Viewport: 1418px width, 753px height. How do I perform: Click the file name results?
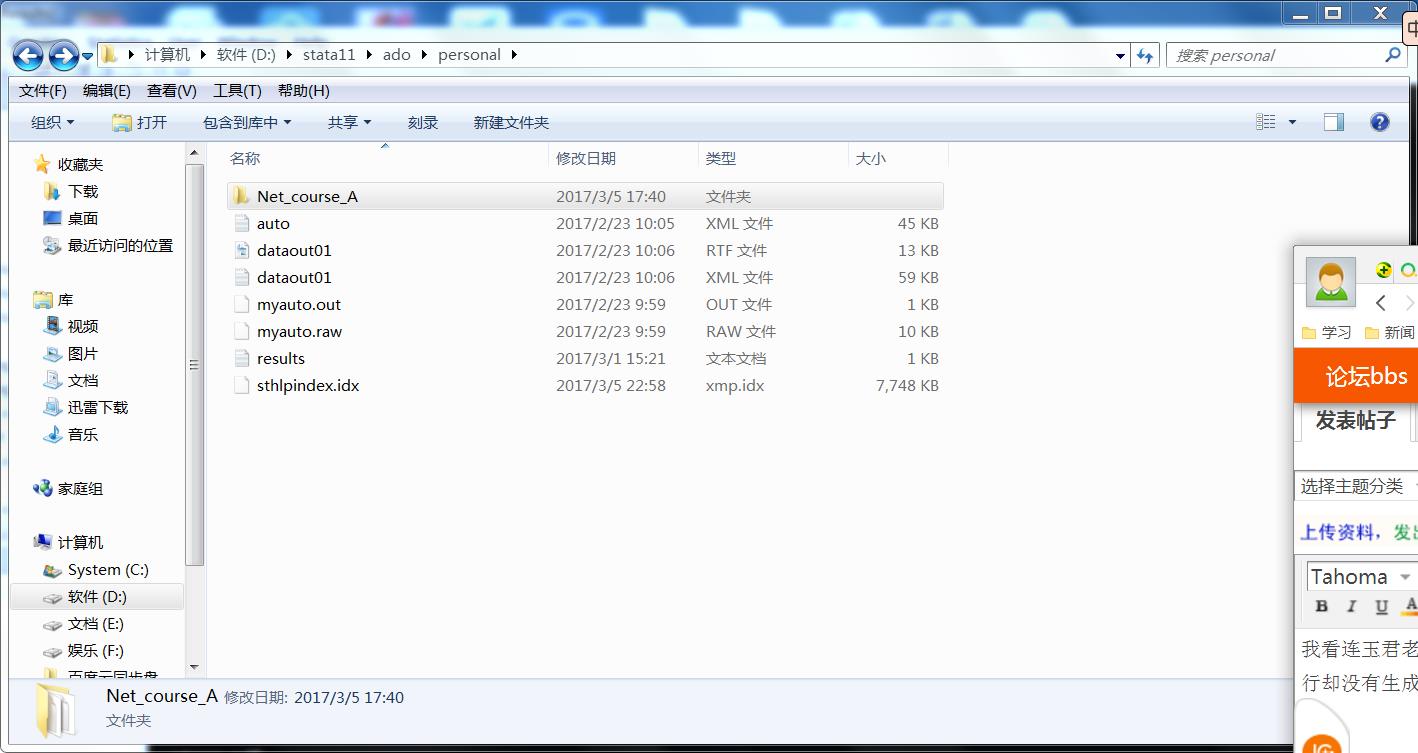[281, 358]
